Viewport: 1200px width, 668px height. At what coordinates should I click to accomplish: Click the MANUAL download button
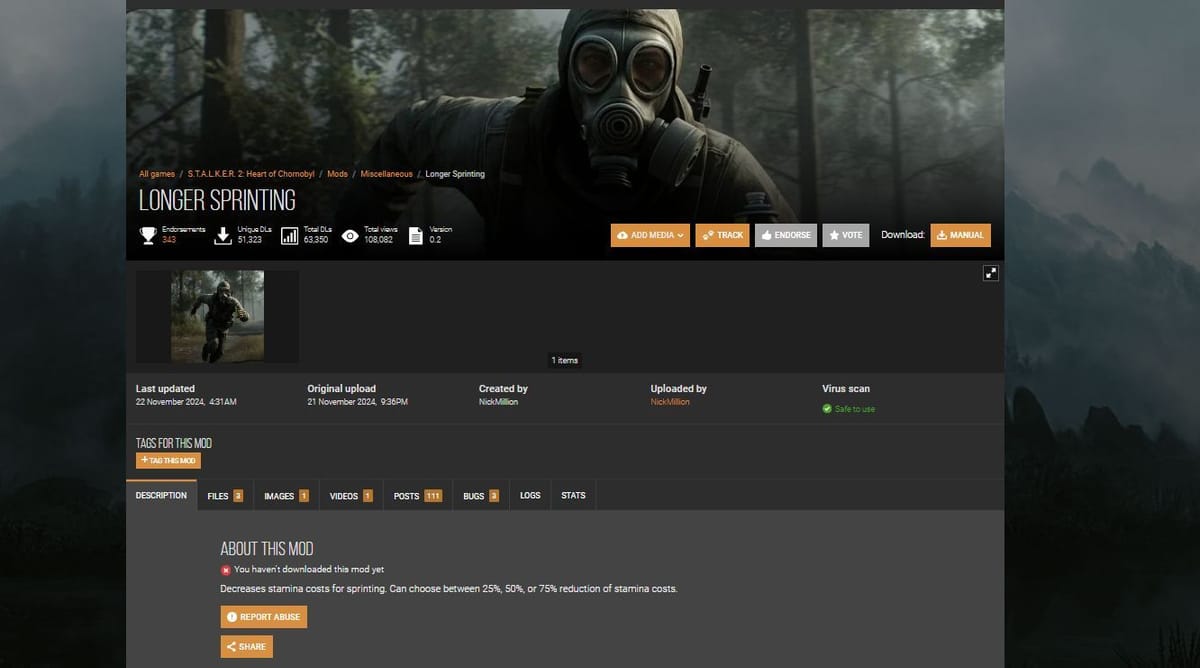[x=960, y=235]
